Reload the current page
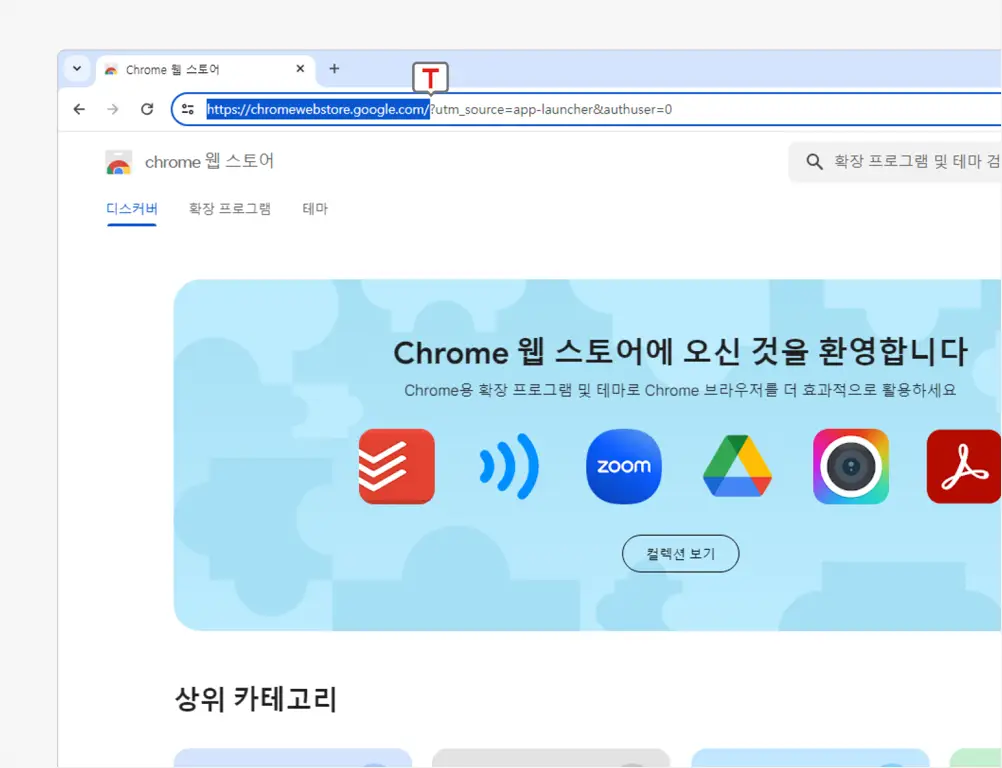 pos(147,109)
